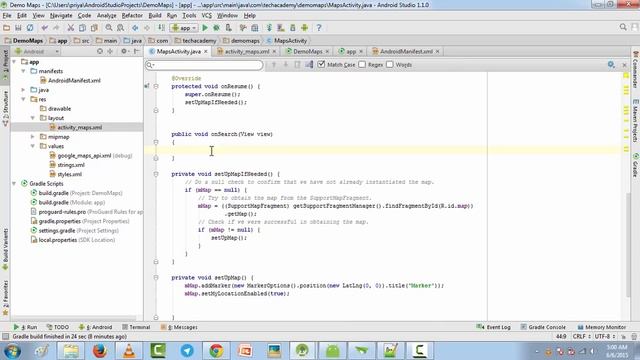Run the app with green play icon
Screen dimensions: 640x360
[205, 28]
